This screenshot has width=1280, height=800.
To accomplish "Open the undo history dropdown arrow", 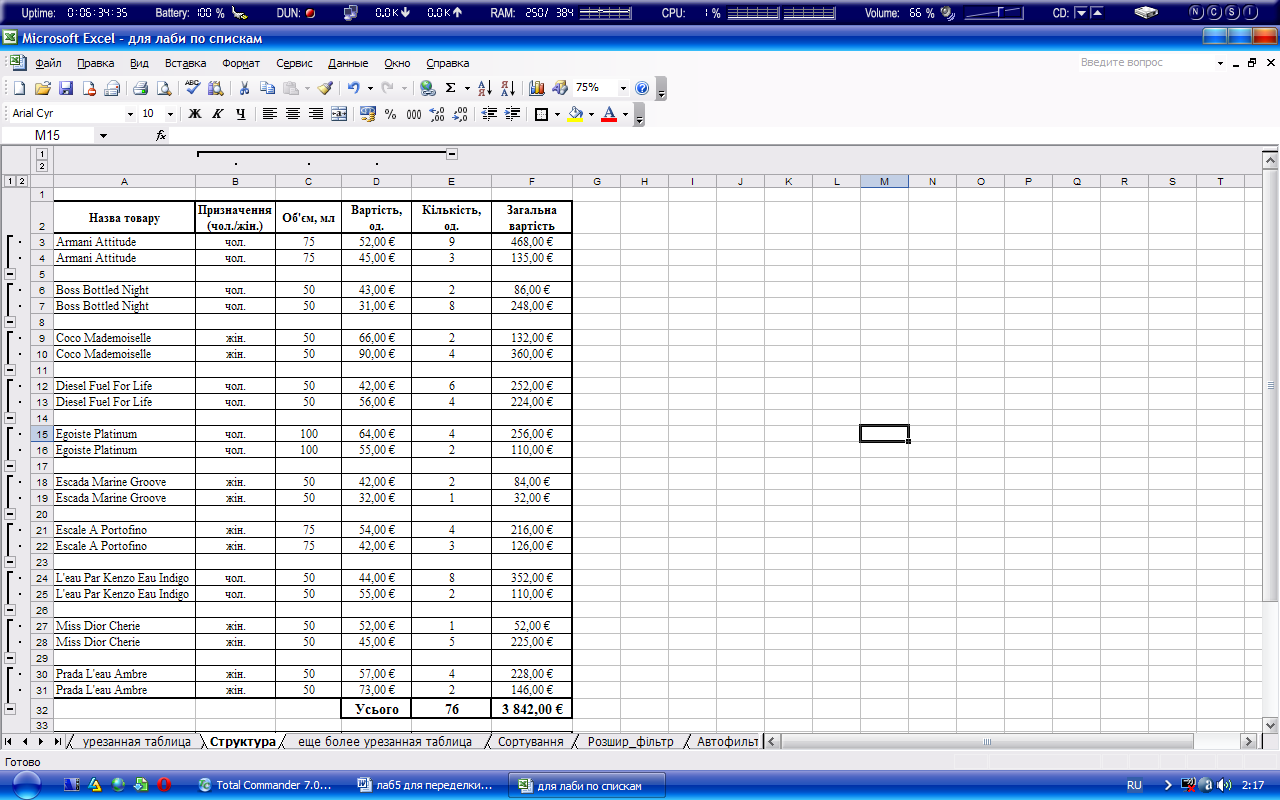I will [x=370, y=88].
